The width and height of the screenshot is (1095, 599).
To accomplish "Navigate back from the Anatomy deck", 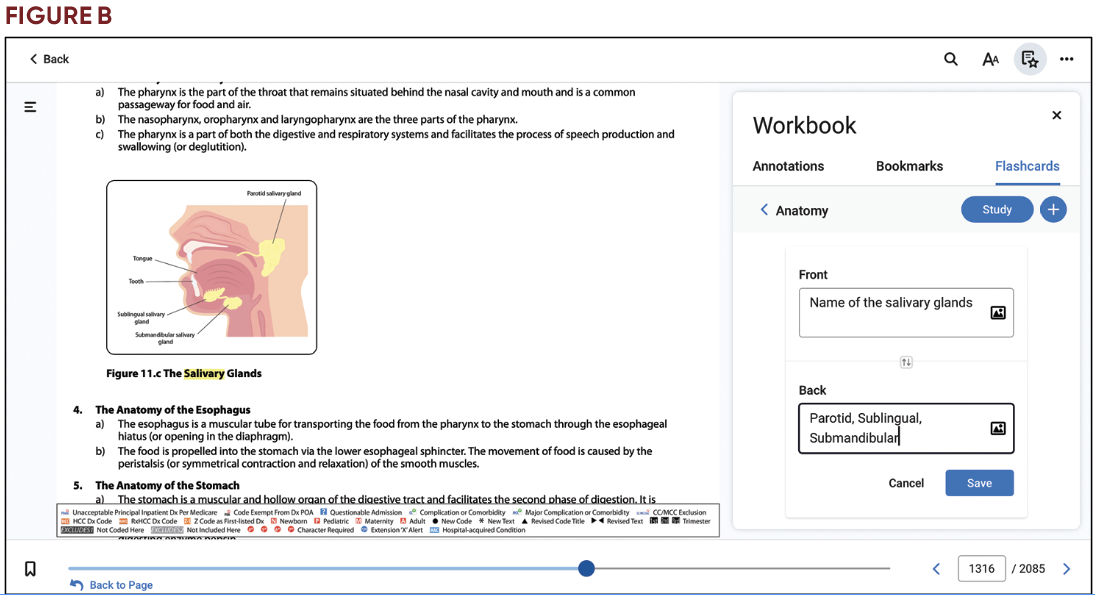I will (764, 210).
